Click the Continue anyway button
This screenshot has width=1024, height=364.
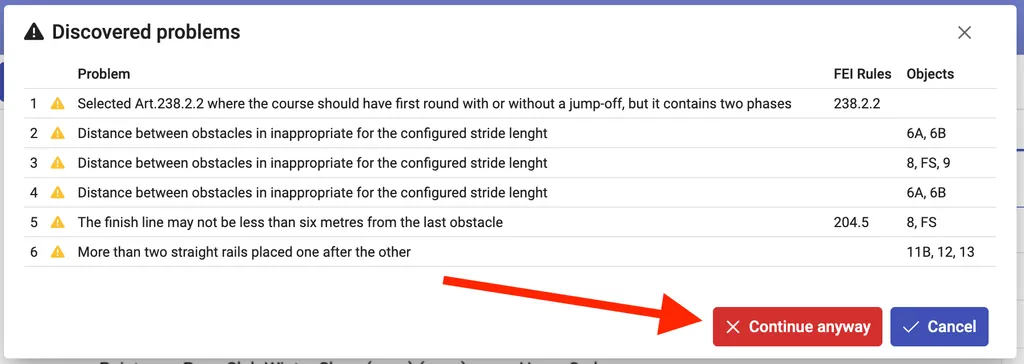pos(797,327)
